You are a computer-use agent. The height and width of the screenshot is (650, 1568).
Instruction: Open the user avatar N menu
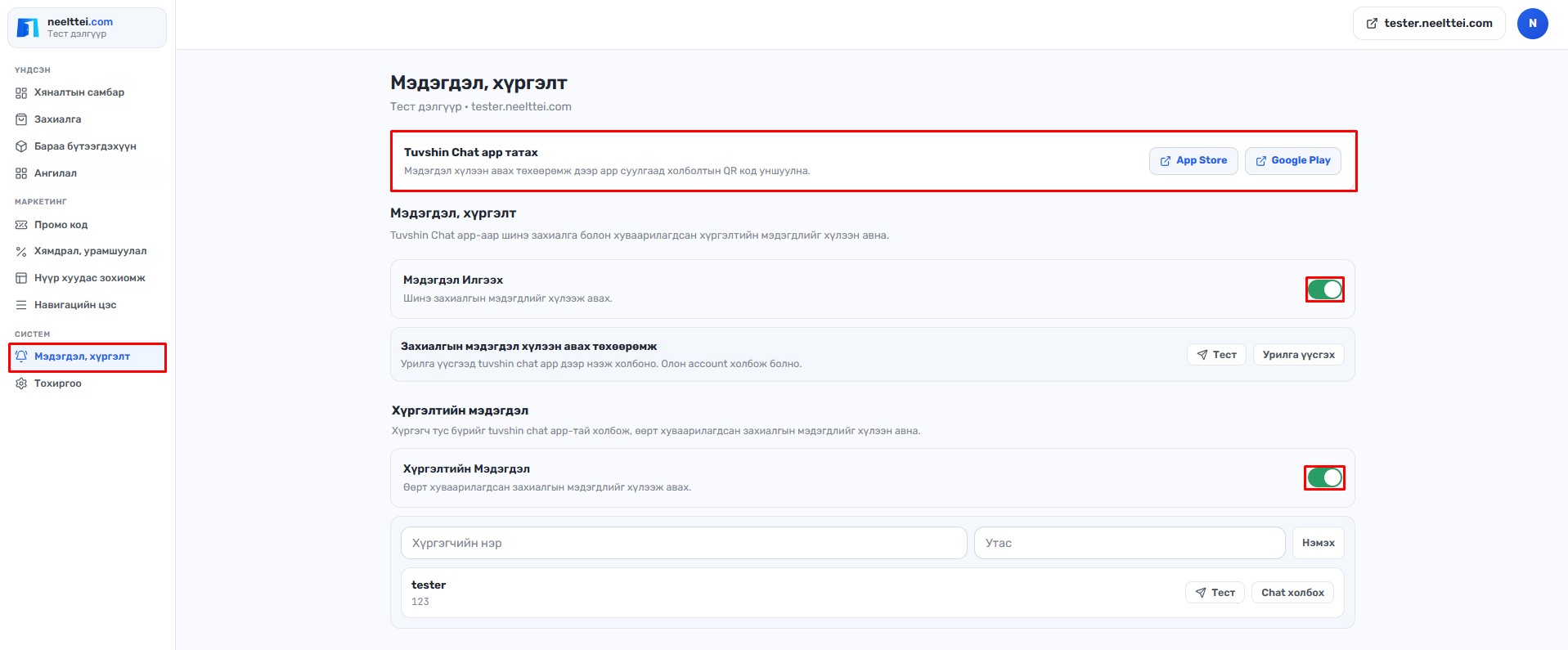1532,24
